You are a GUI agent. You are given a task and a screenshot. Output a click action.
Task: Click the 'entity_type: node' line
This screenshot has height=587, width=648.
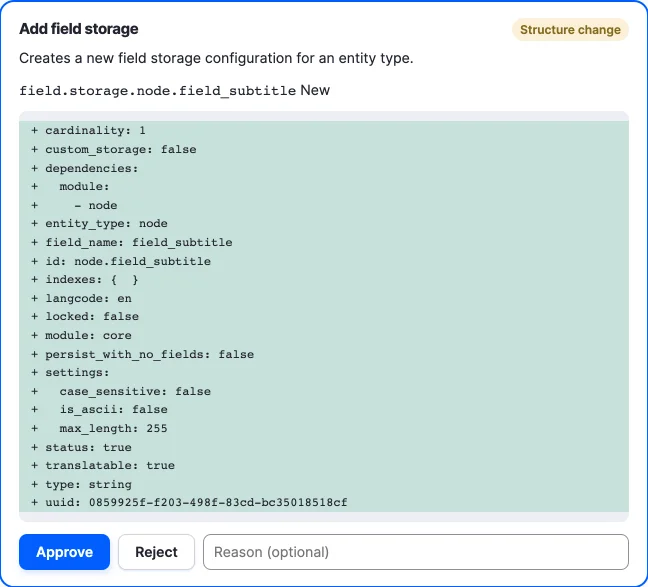[x=324, y=224]
